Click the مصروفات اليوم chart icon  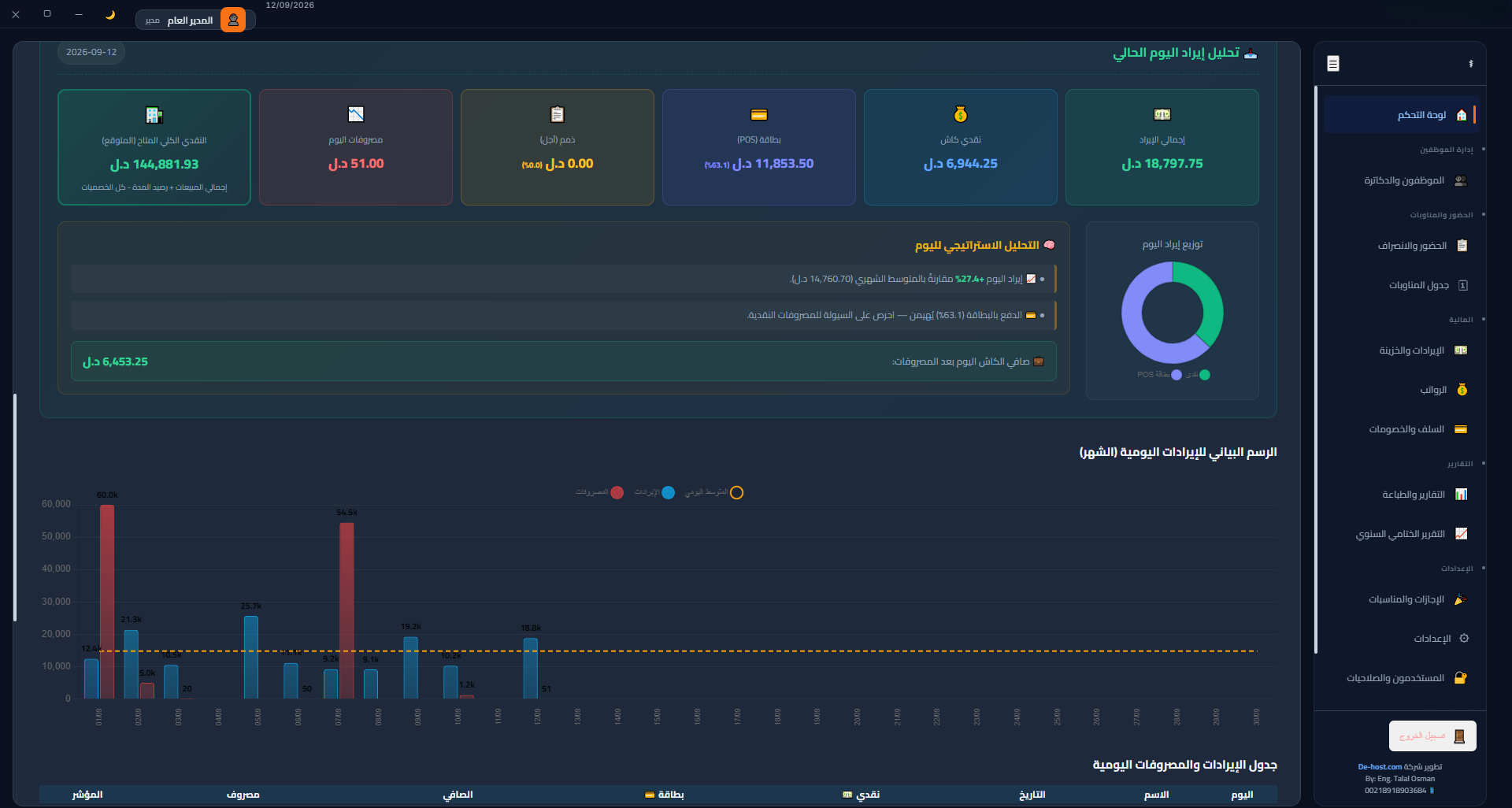click(356, 115)
